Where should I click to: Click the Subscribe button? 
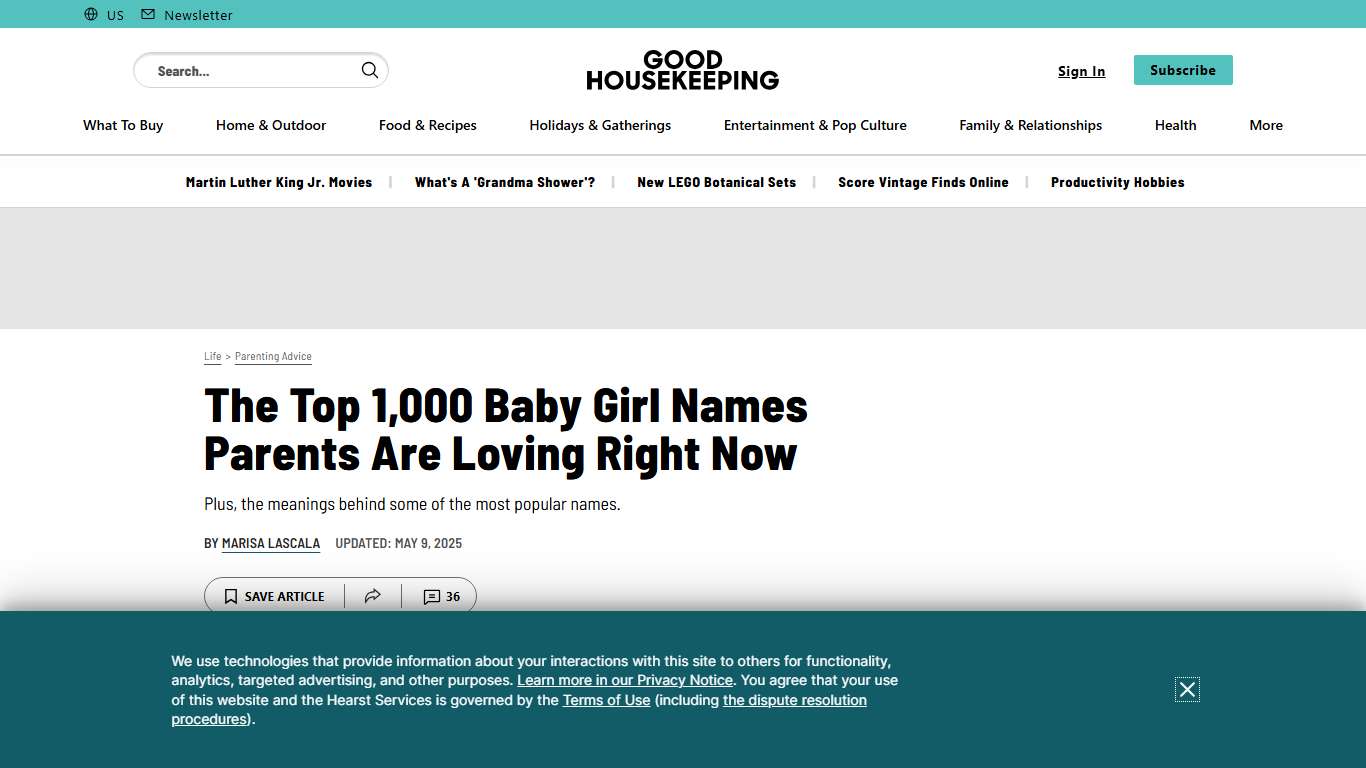click(1182, 70)
